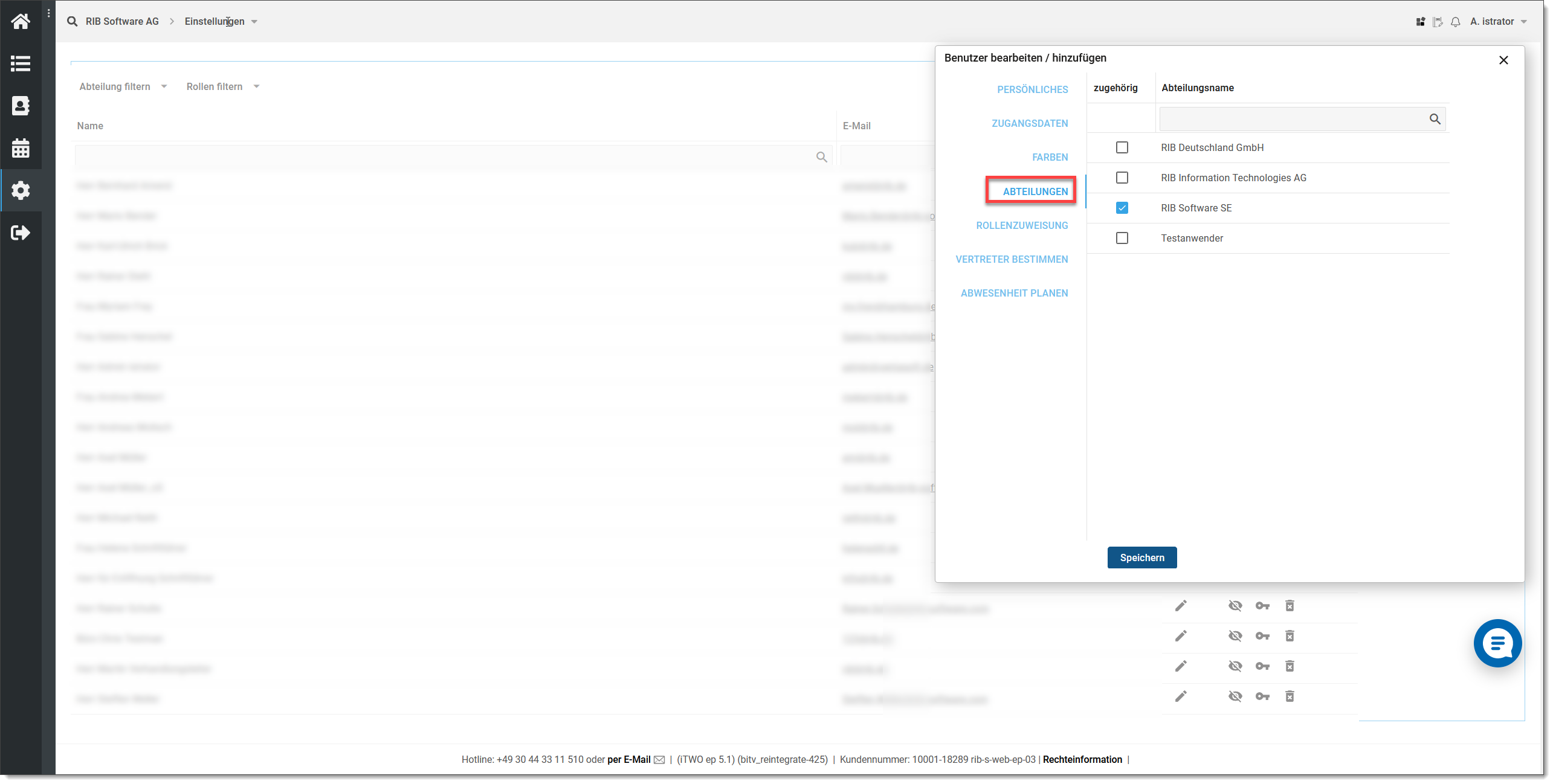This screenshot has width=1553, height=784.
Task: Open the notifications bell
Action: (x=1456, y=22)
